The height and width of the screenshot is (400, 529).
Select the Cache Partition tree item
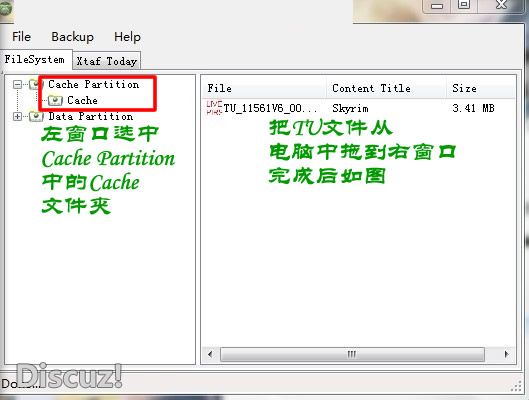(93, 84)
